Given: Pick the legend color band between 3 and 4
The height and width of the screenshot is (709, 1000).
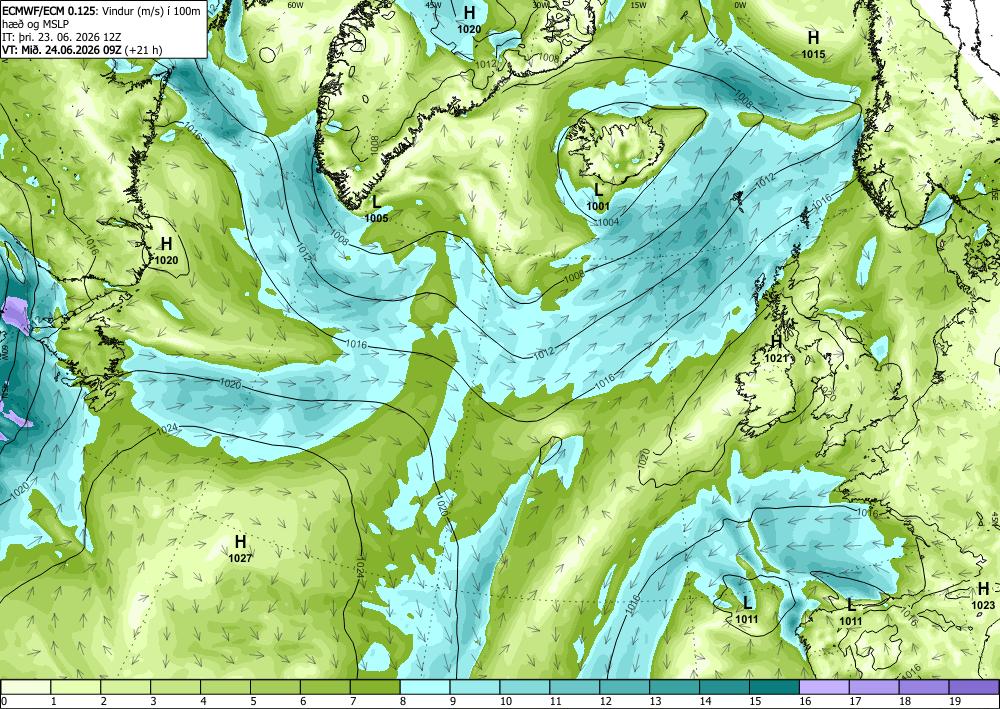Looking at the screenshot, I should 175,687.
